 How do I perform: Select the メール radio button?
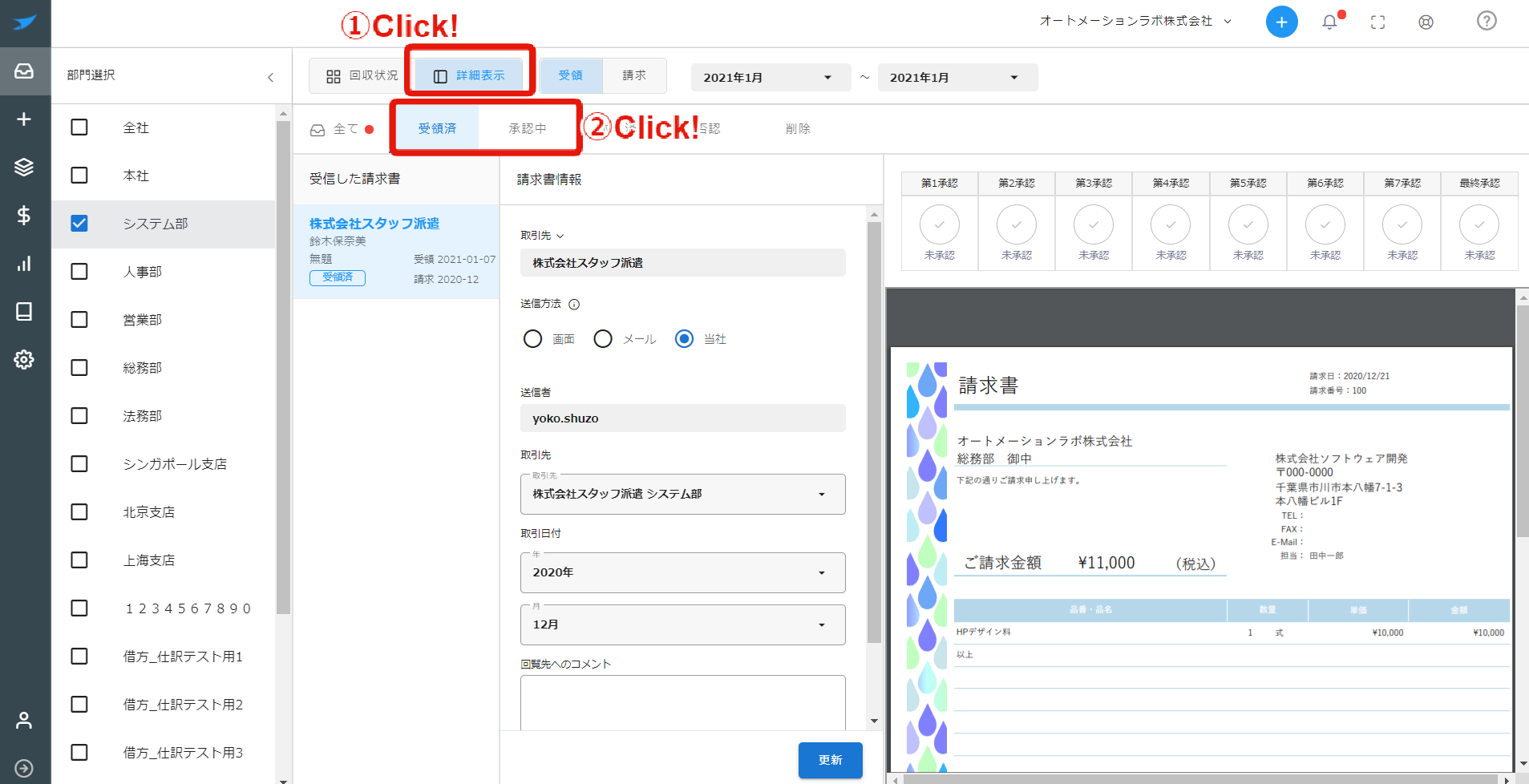tap(603, 339)
